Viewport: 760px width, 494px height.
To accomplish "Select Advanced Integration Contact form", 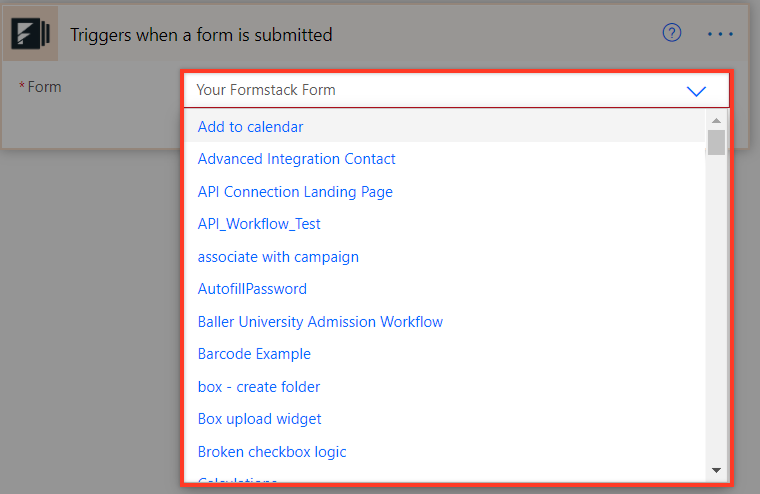I will pos(296,159).
